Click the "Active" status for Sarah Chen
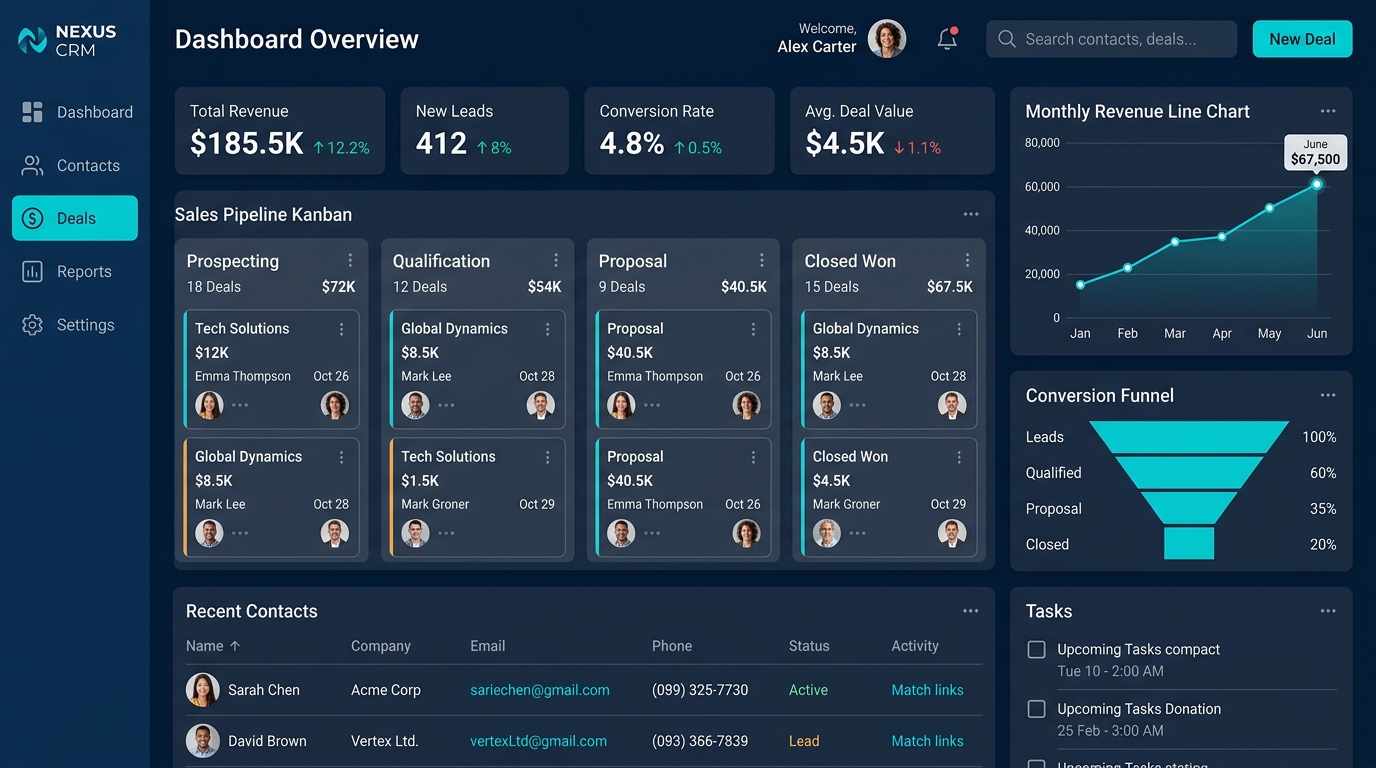1376x768 pixels. [x=808, y=690]
